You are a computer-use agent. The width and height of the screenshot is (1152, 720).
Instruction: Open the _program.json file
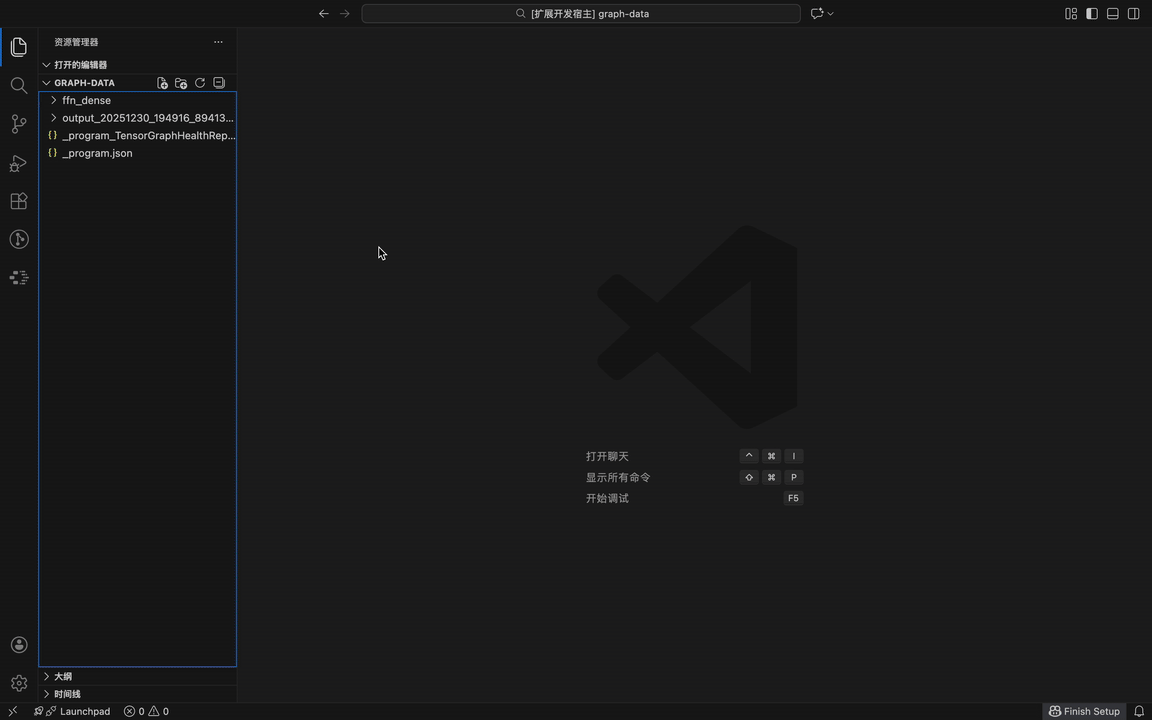pyautogui.click(x=97, y=153)
